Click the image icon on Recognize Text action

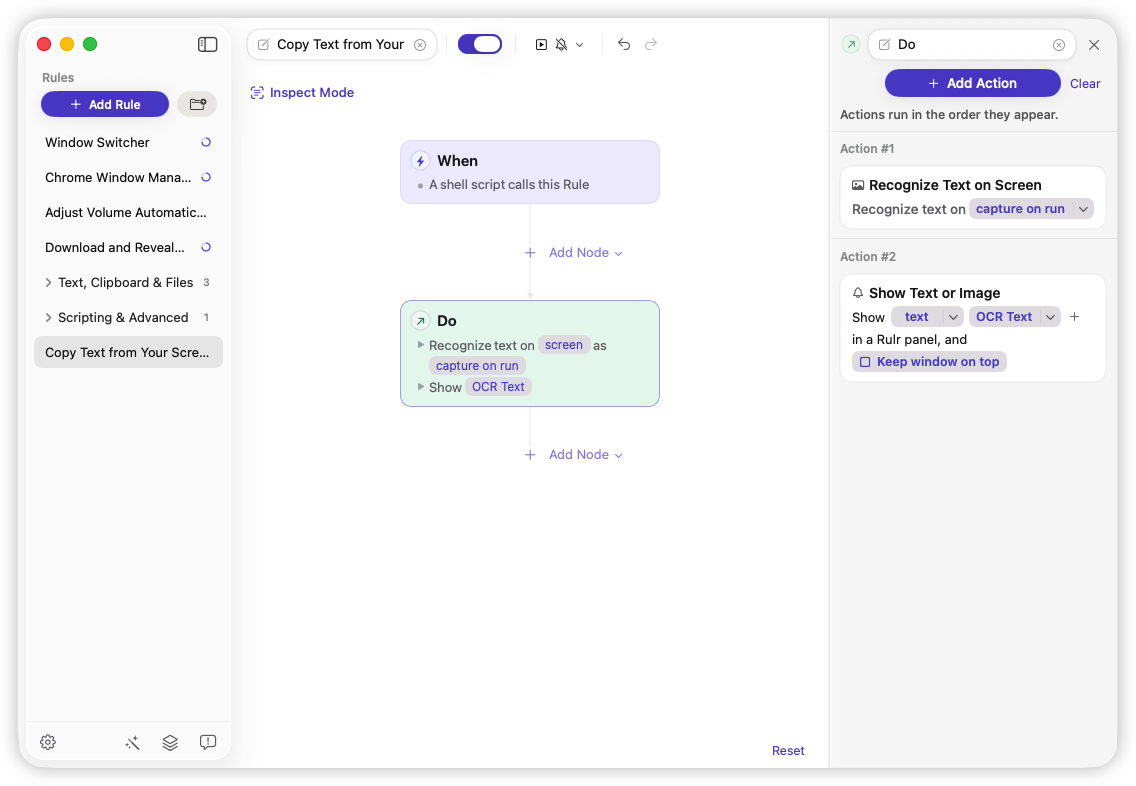[858, 185]
